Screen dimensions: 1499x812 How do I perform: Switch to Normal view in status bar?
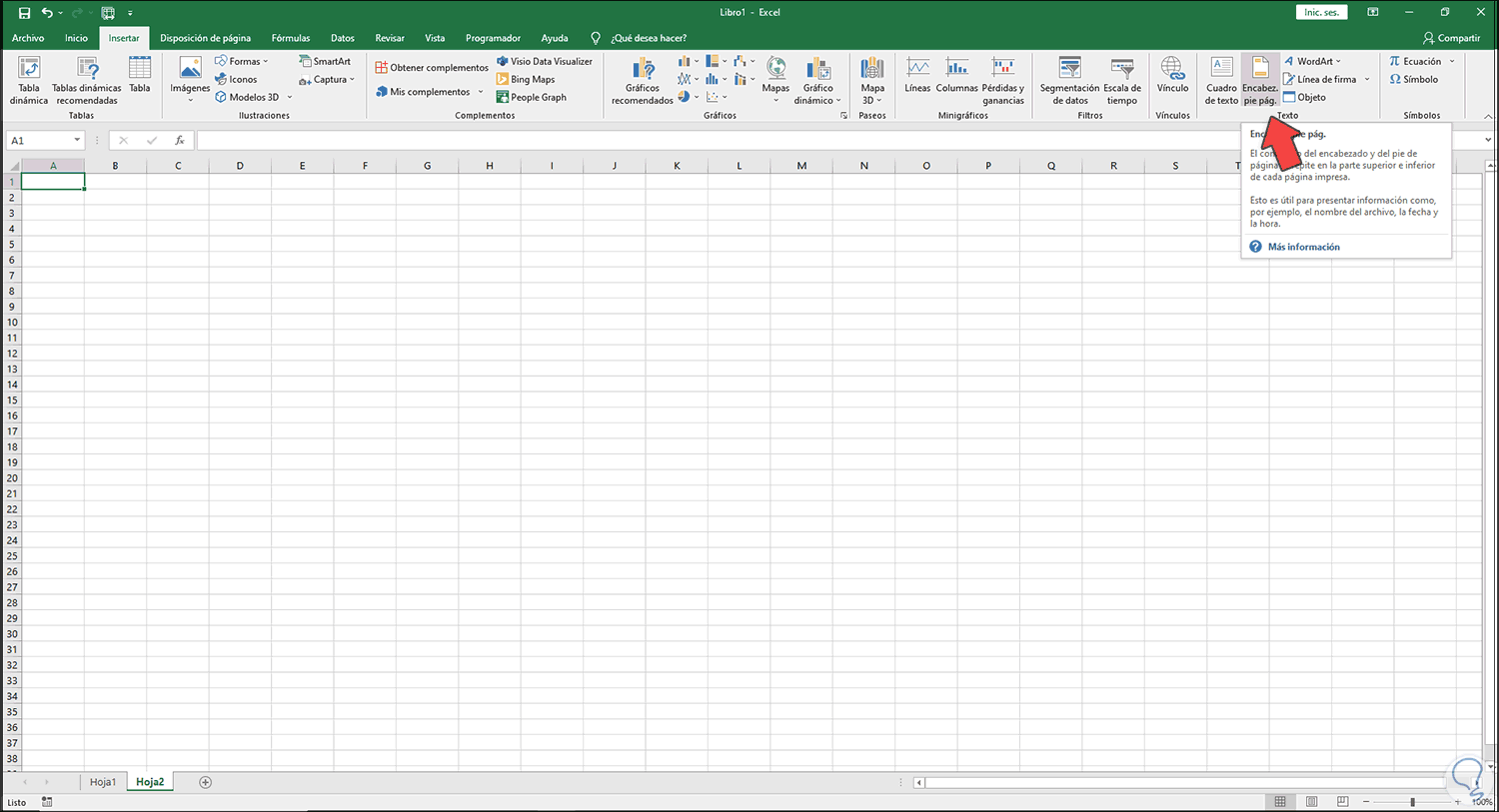coord(1280,802)
